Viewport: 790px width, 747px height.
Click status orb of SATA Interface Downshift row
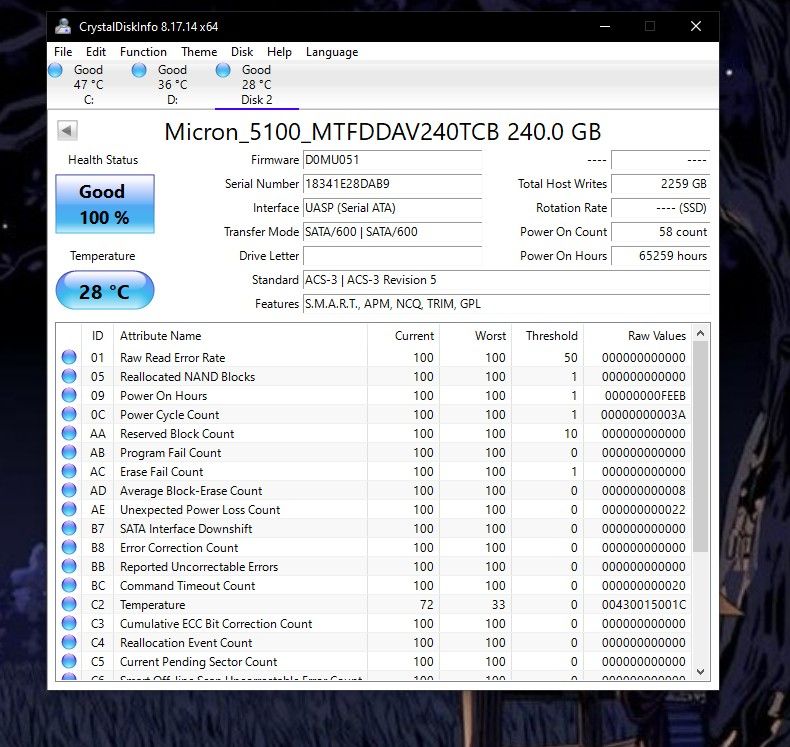pyautogui.click(x=69, y=528)
